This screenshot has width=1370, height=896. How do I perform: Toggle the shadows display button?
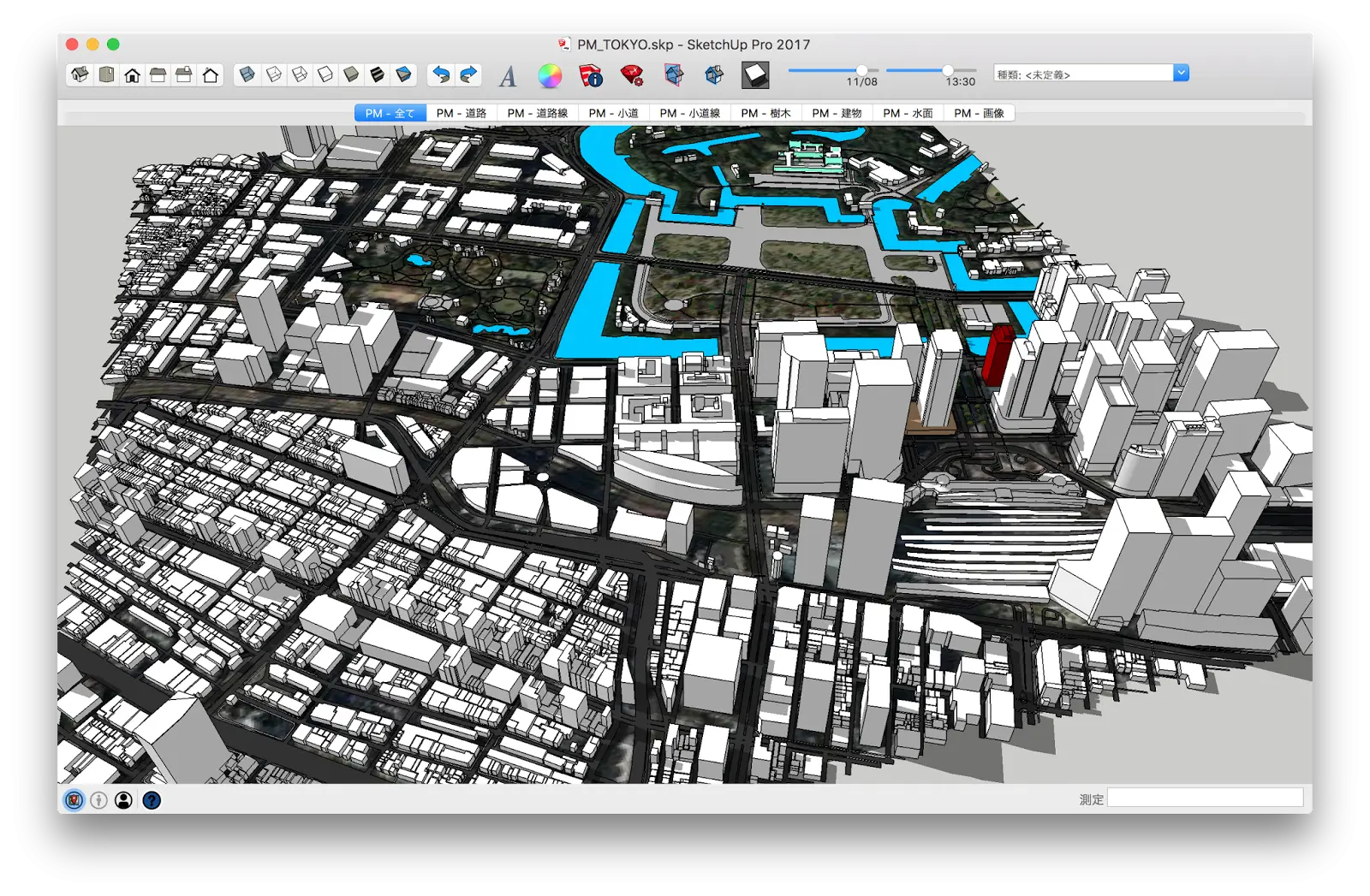pos(755,75)
